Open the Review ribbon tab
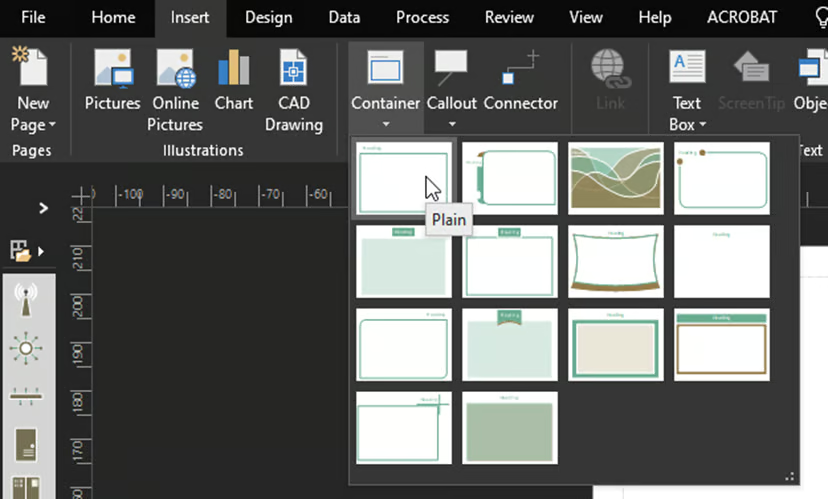This screenshot has width=828, height=499. [x=509, y=17]
